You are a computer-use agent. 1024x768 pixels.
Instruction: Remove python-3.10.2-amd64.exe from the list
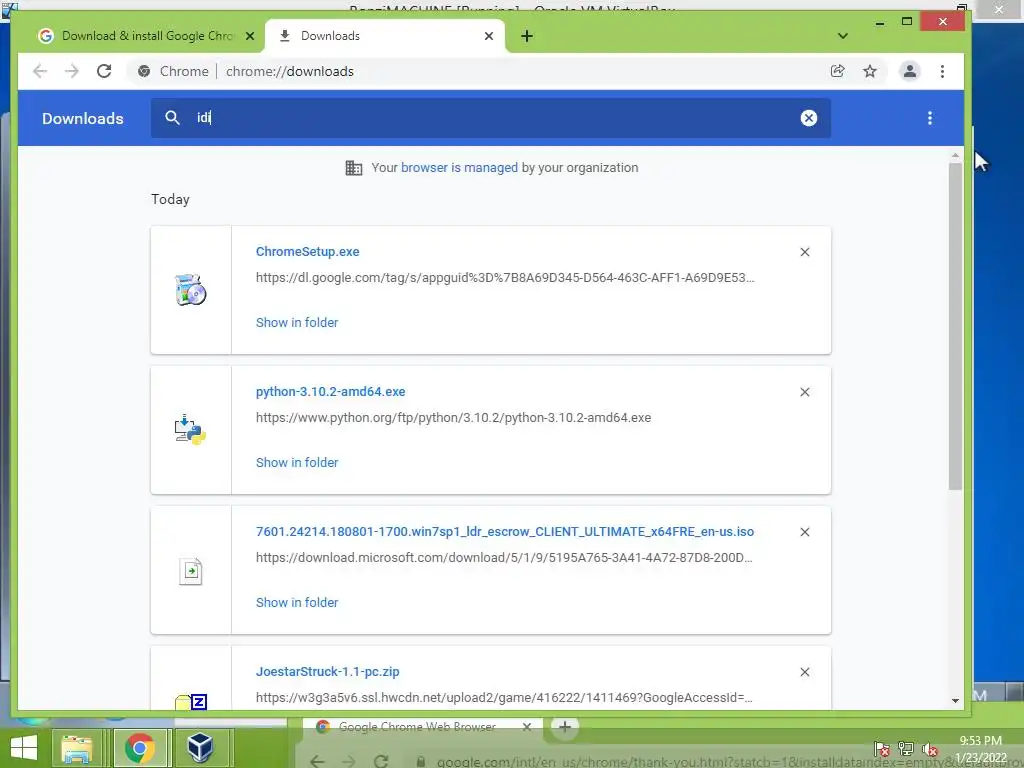point(805,392)
